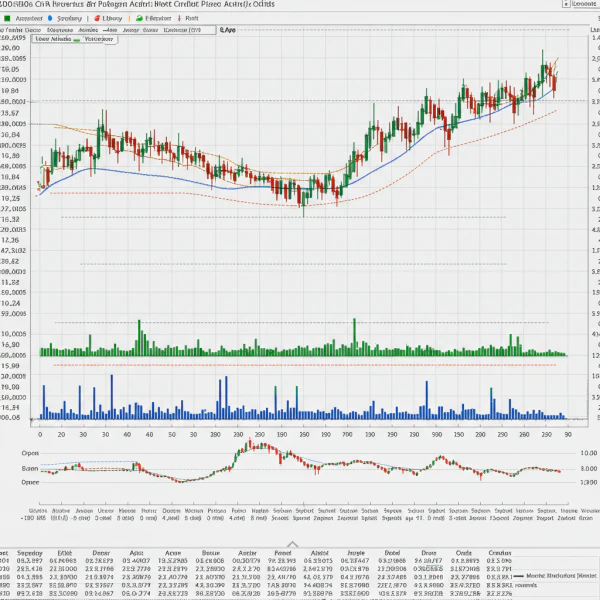This screenshot has width=600, height=600.
Task: Click the 'Dobd' column header in data table
Action: click(392, 553)
